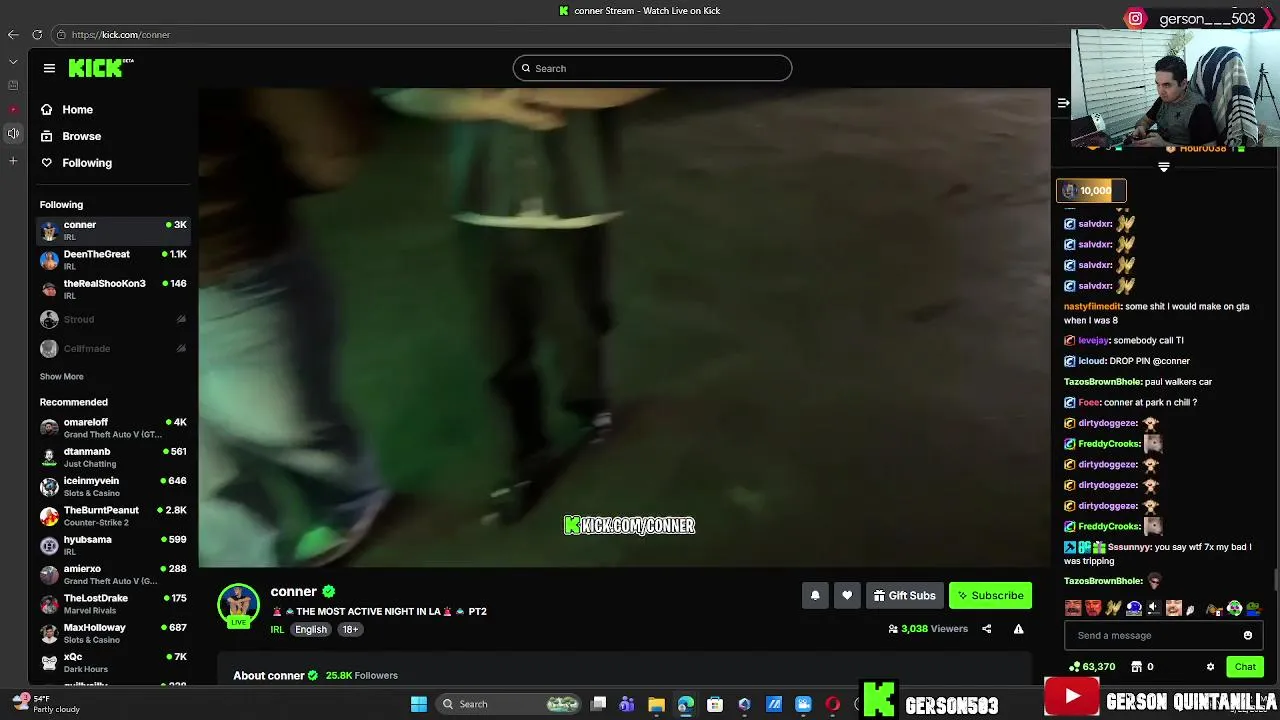Open omareloff recommended channel

(x=113, y=428)
